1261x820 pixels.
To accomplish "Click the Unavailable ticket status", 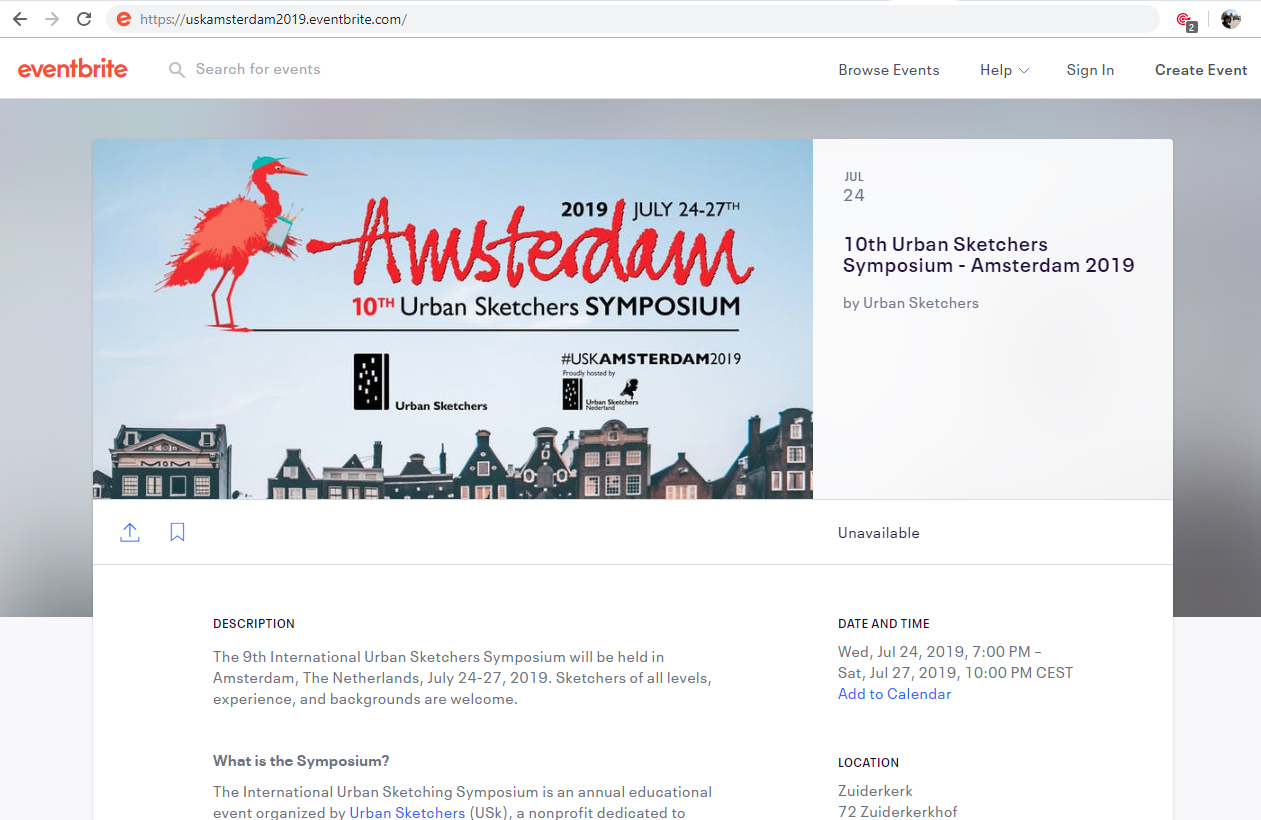I will (878, 533).
